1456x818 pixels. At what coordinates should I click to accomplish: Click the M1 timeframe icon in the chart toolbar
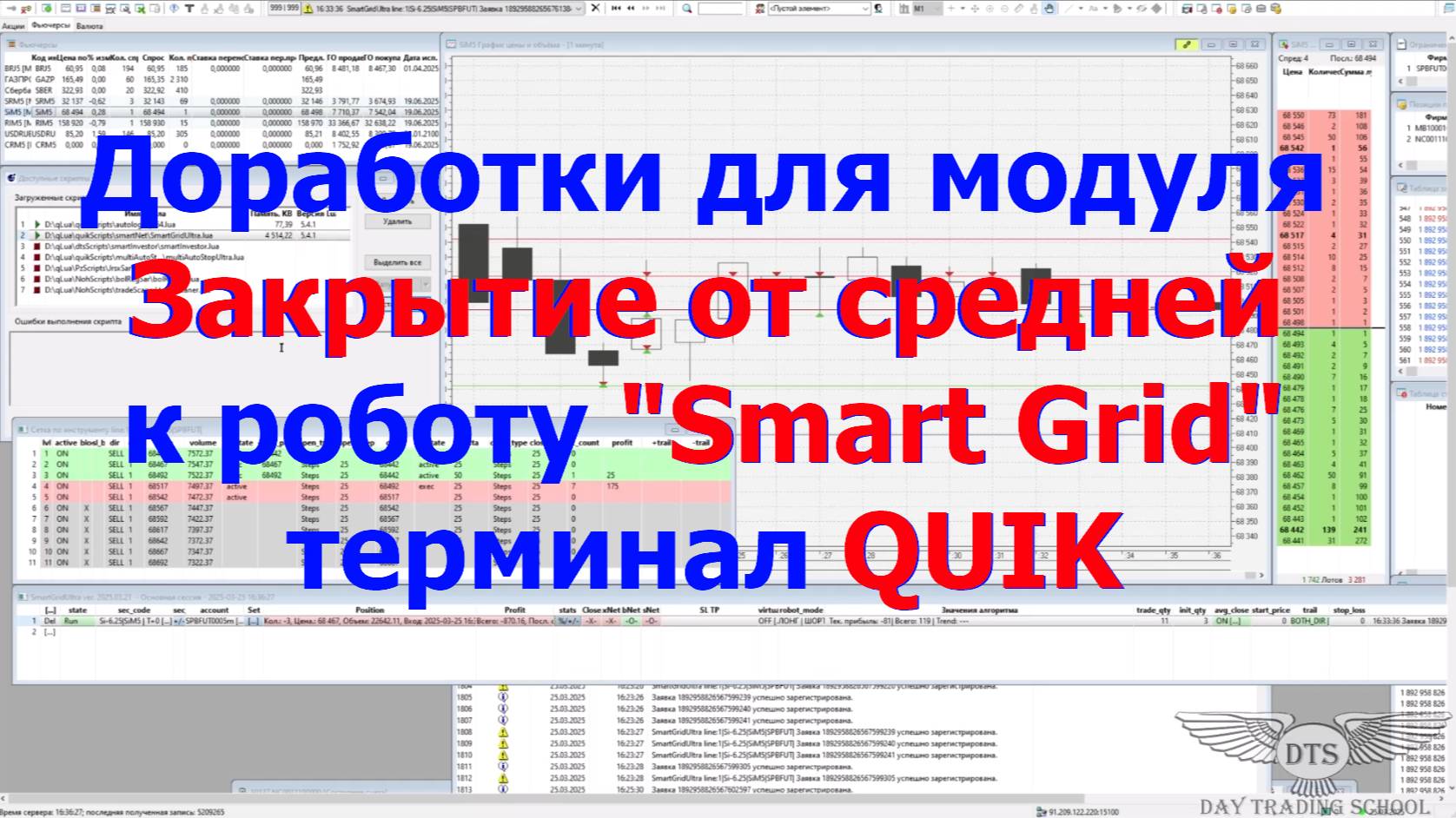click(x=921, y=9)
